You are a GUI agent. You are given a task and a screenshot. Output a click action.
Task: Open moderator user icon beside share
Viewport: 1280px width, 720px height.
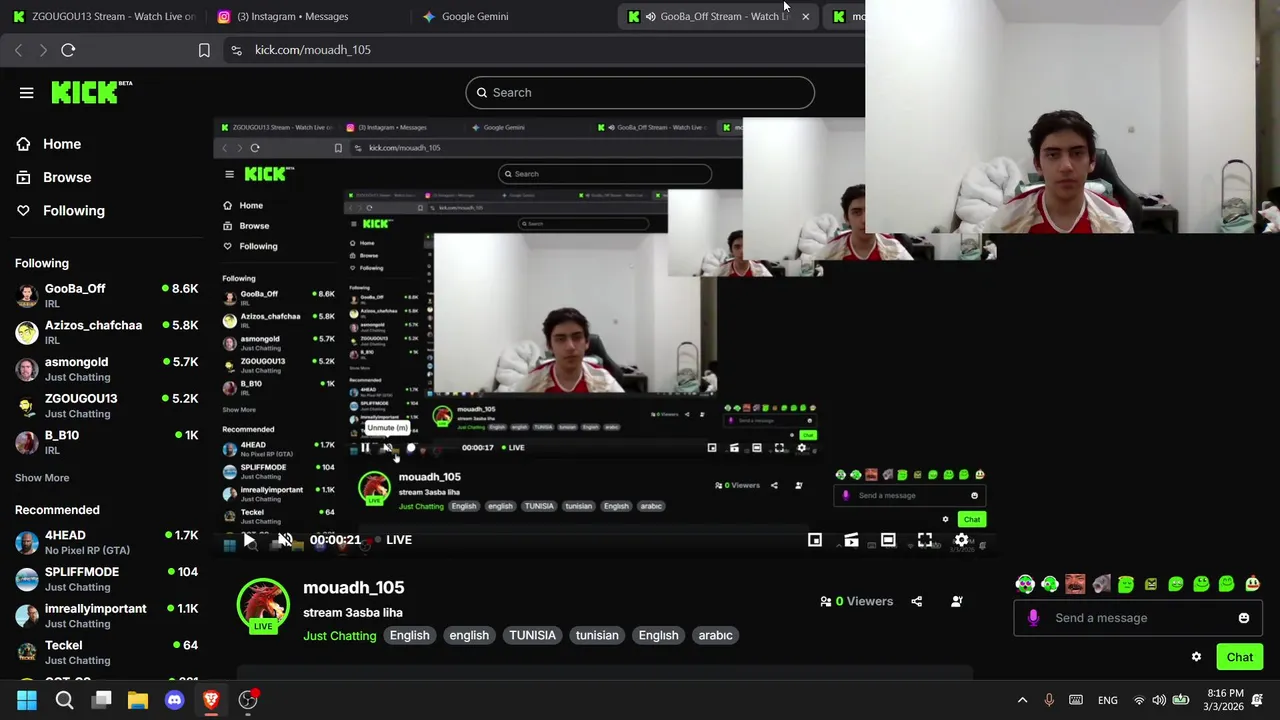pyautogui.click(x=957, y=601)
